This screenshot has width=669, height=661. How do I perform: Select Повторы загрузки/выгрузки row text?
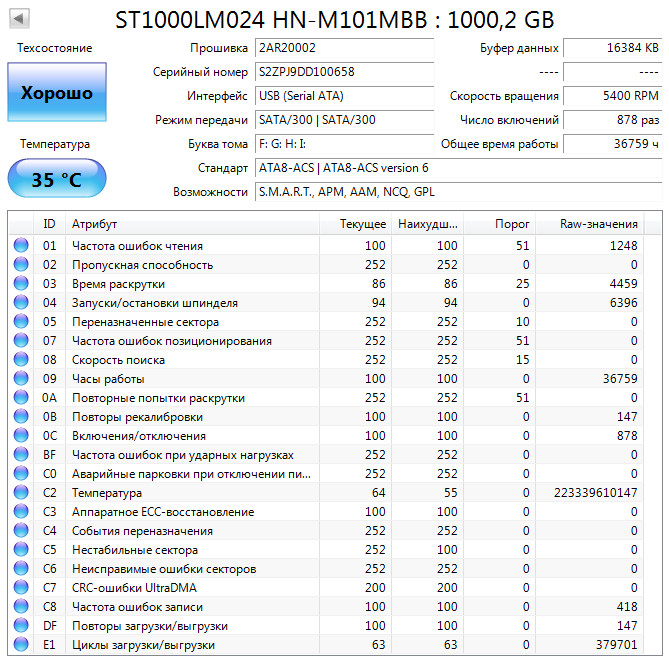pos(150,626)
